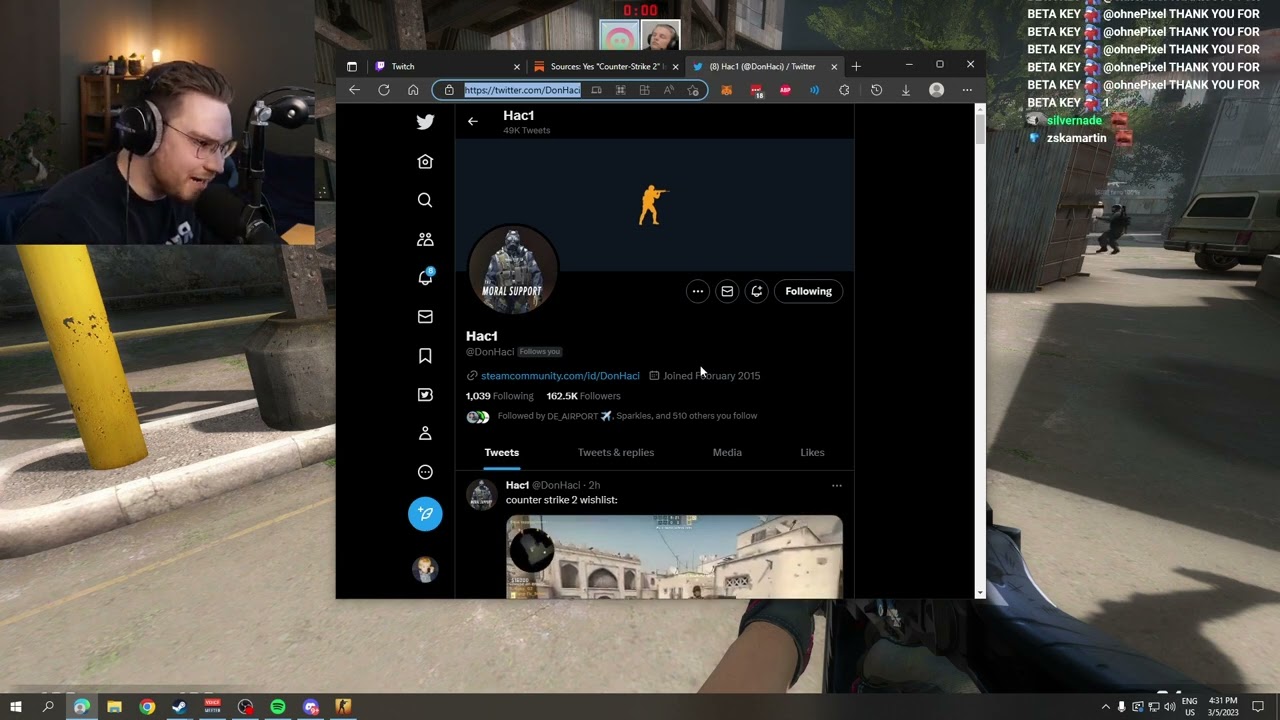1280x720 pixels.
Task: Click the page vertical scrollbar
Action: pos(980,130)
